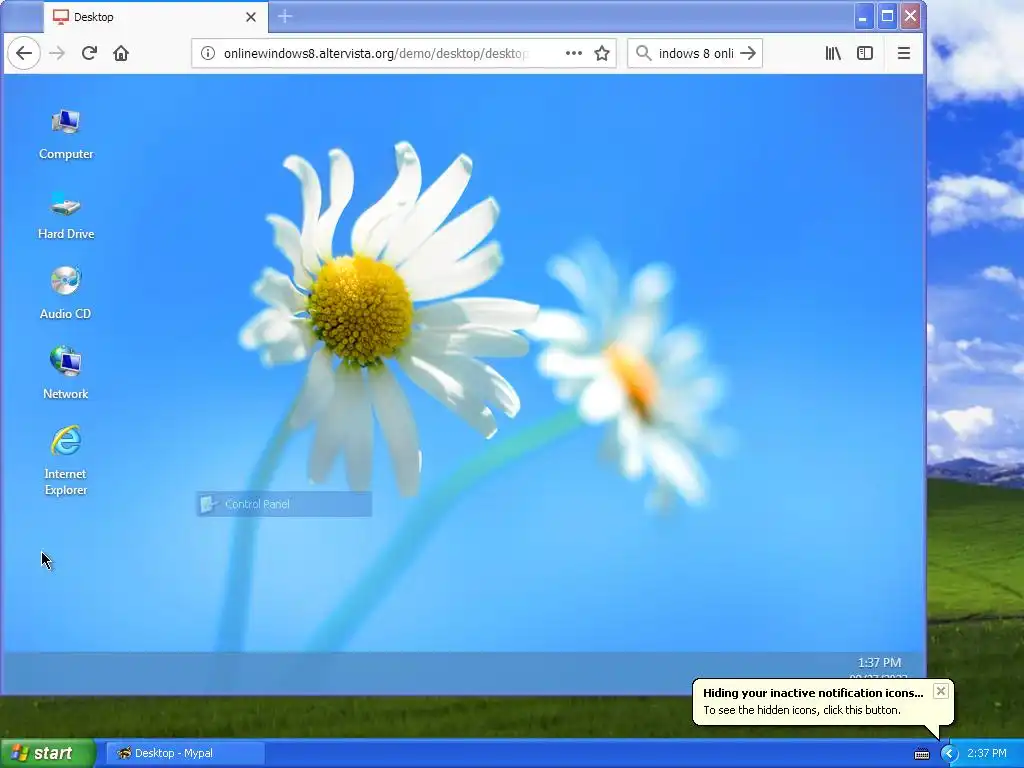Maximize the browser window
Screen dimensions: 1024x768
coord(887,16)
